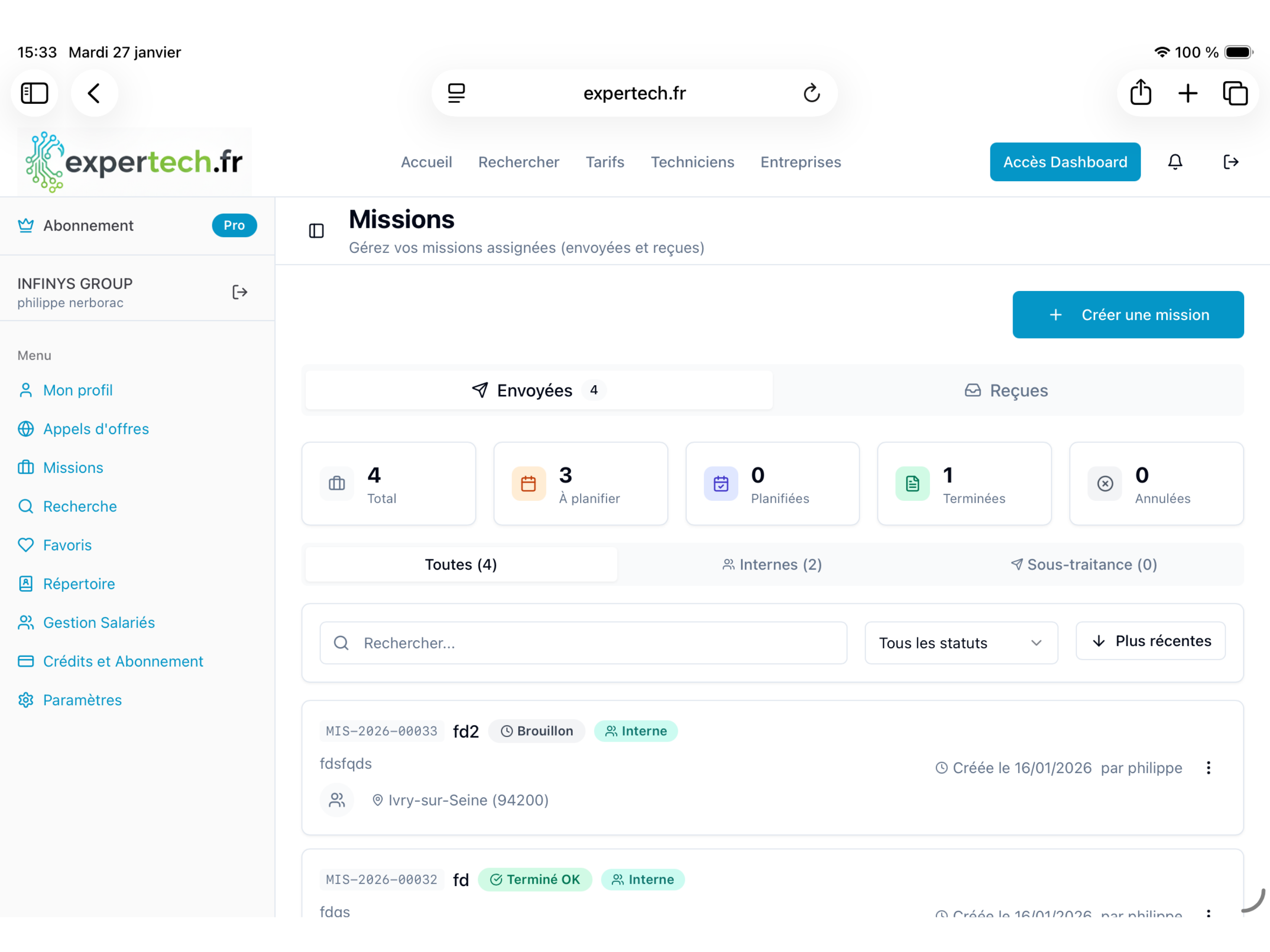Open Rechercher in top navigation
Image resolution: width=1270 pixels, height=952 pixels.
click(x=518, y=162)
